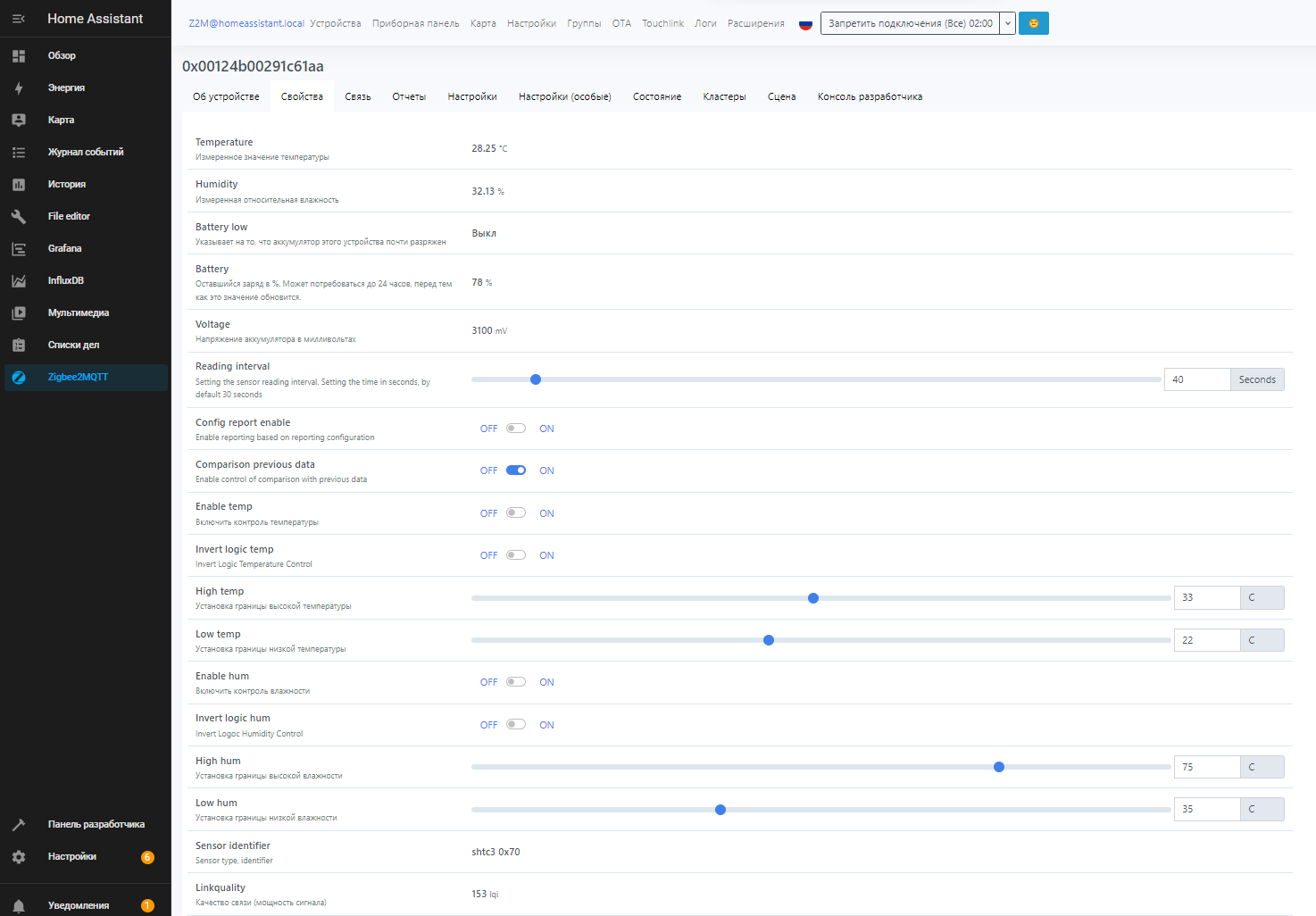
Task: Open the InfluxDB chart icon
Action: 19,280
